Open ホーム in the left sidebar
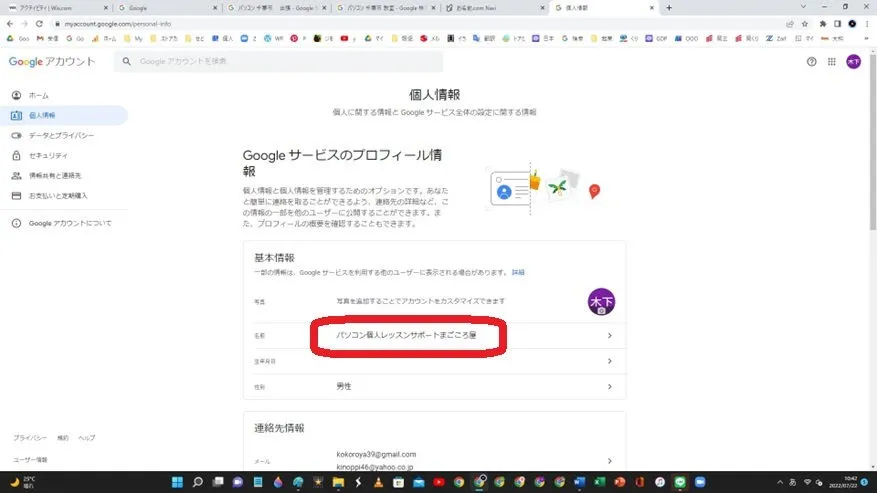 coord(38,95)
